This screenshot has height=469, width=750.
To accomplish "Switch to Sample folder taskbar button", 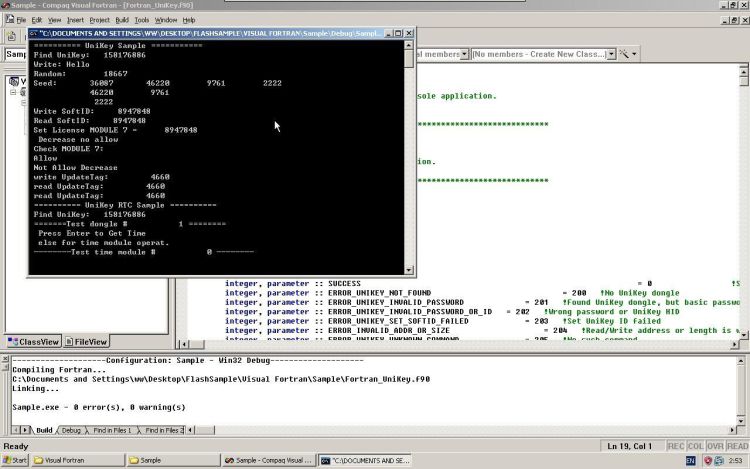I will click(x=173, y=460).
